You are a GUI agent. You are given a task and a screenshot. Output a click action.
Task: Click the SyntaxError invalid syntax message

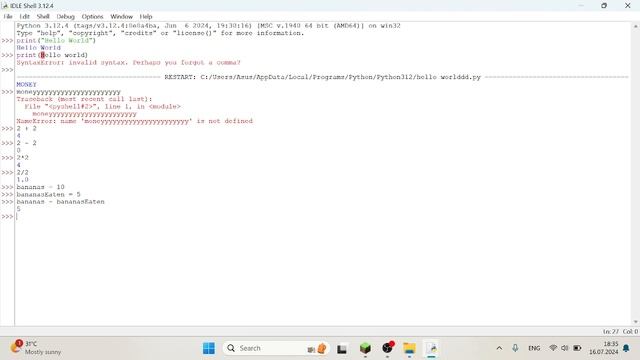point(128,62)
